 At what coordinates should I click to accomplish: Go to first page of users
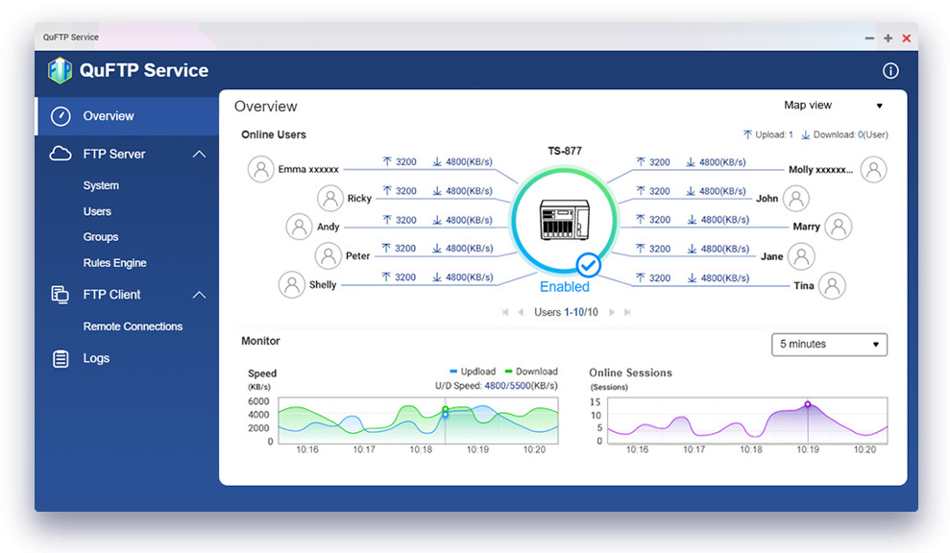tap(505, 312)
